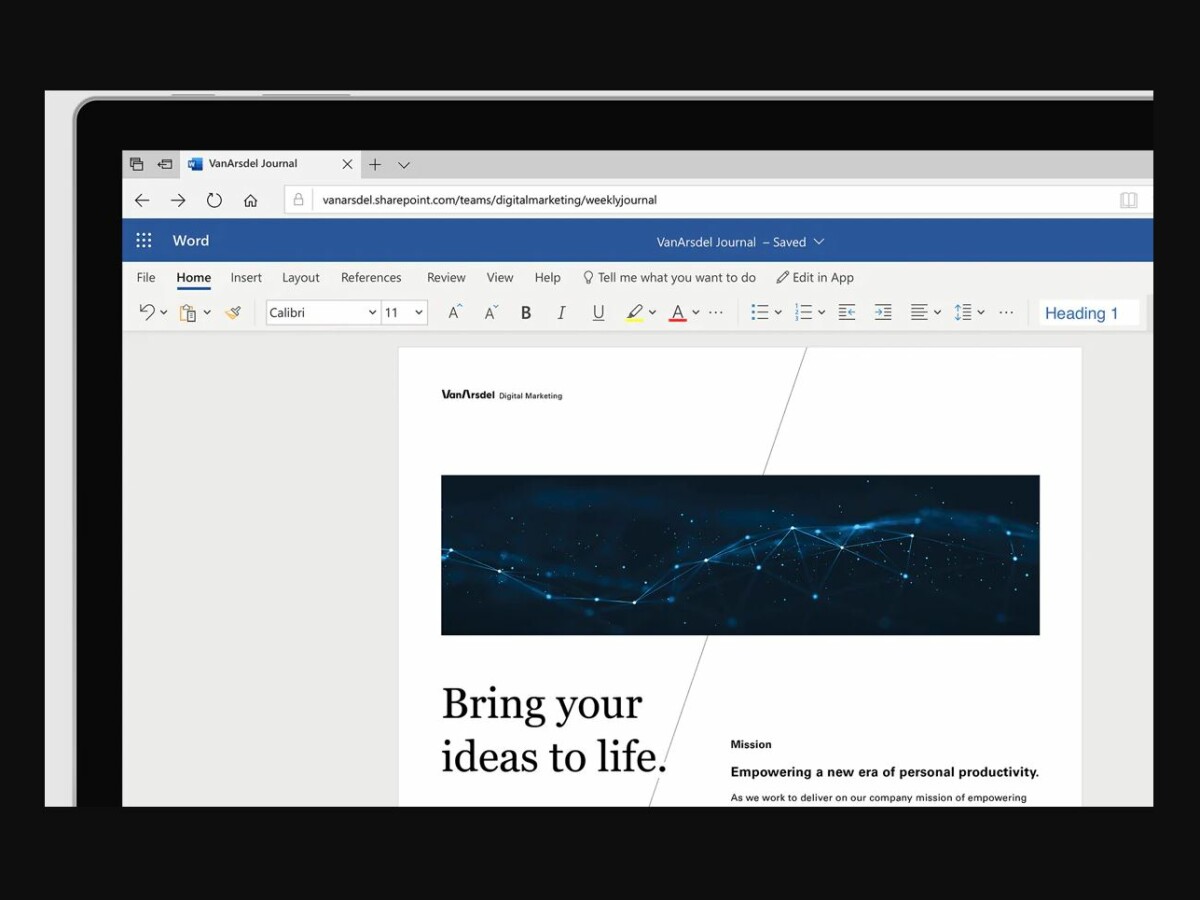Expand line spacing options arrow
1200x900 pixels.
click(980, 313)
